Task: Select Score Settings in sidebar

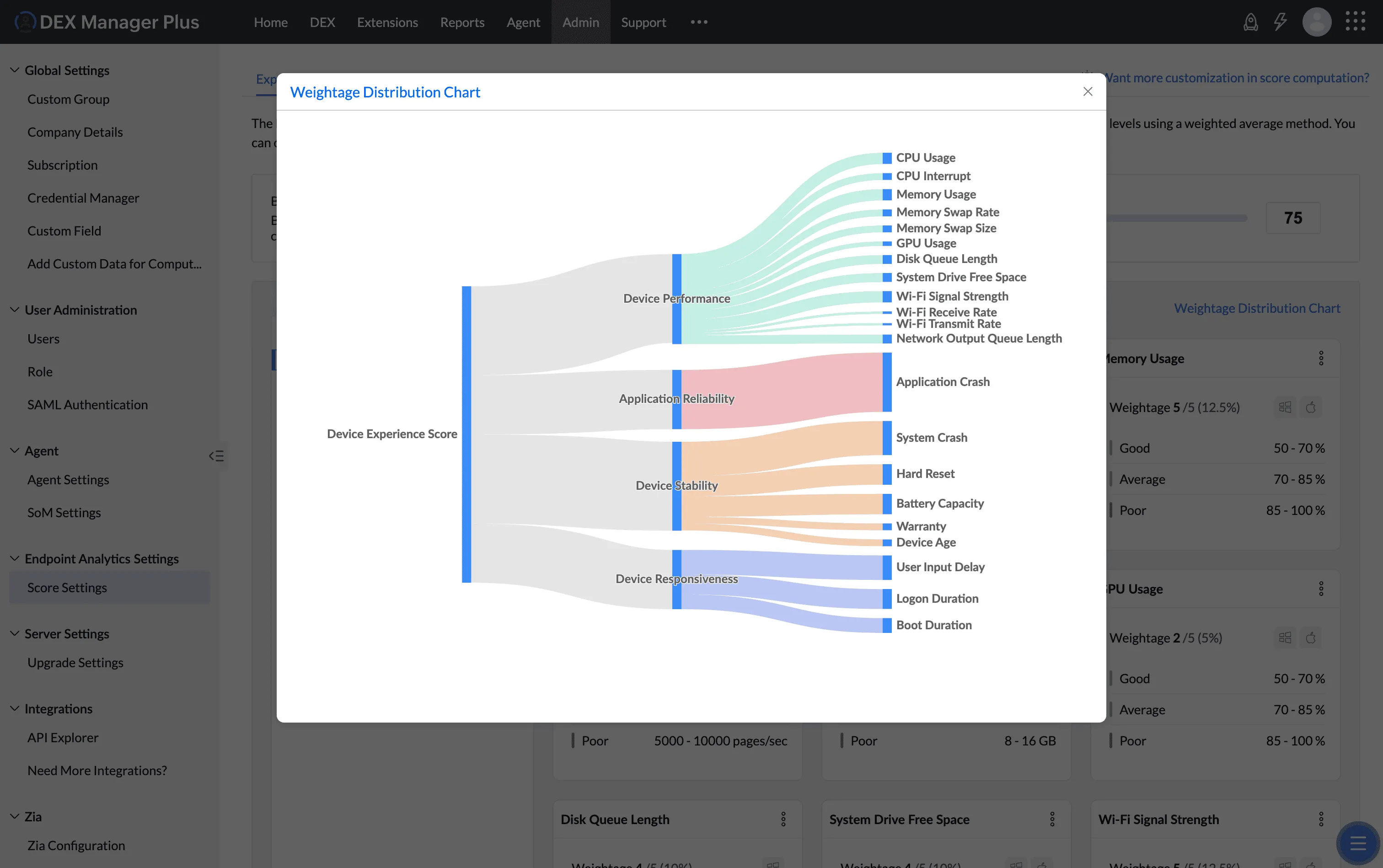Action: [110, 587]
